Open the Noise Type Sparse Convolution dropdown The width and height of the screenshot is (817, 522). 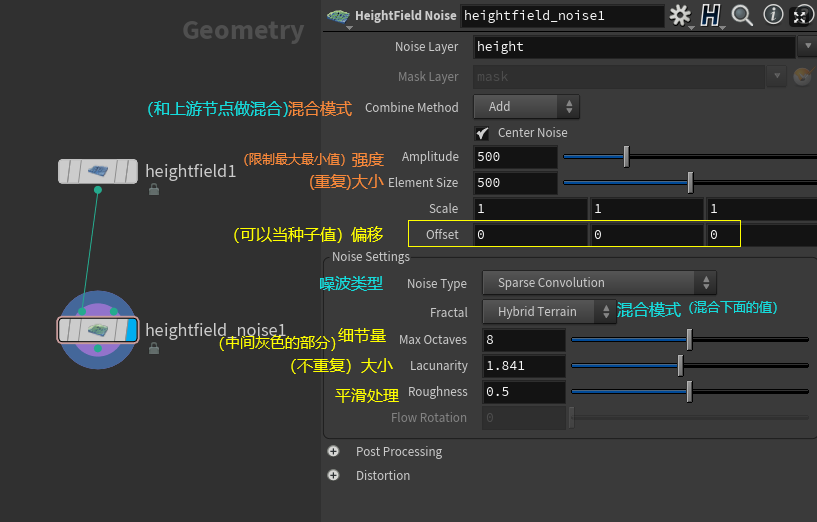[600, 283]
